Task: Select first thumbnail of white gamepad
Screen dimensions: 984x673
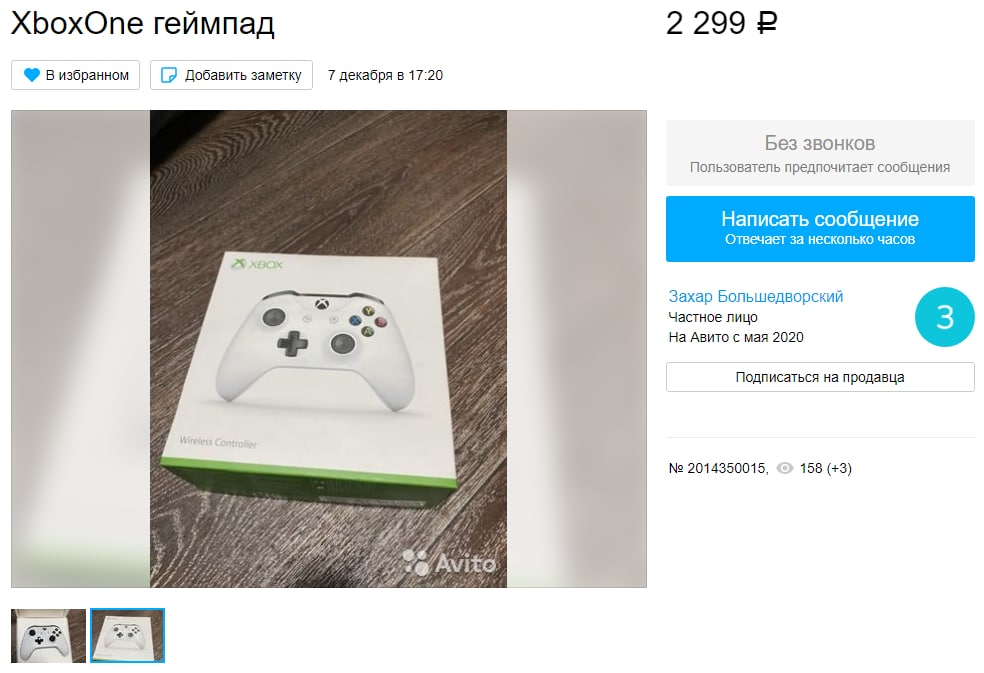Action: tap(48, 635)
